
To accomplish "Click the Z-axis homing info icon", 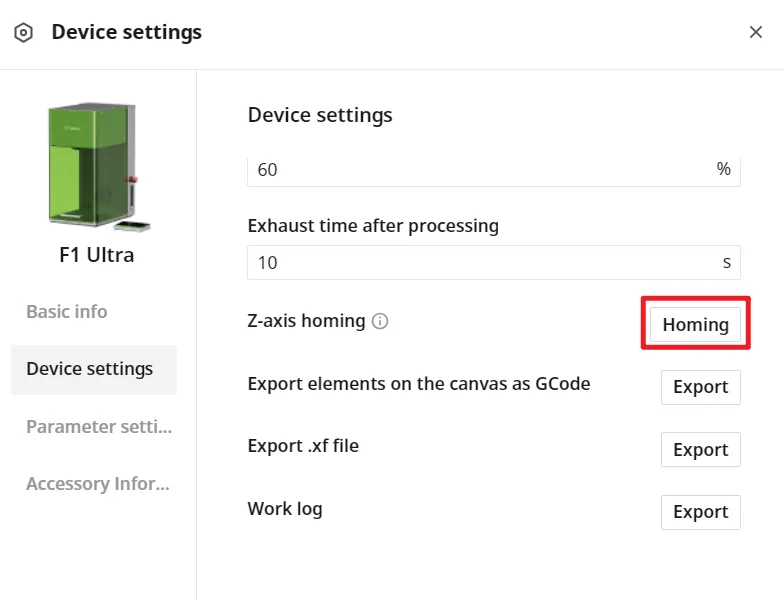I will click(x=380, y=321).
